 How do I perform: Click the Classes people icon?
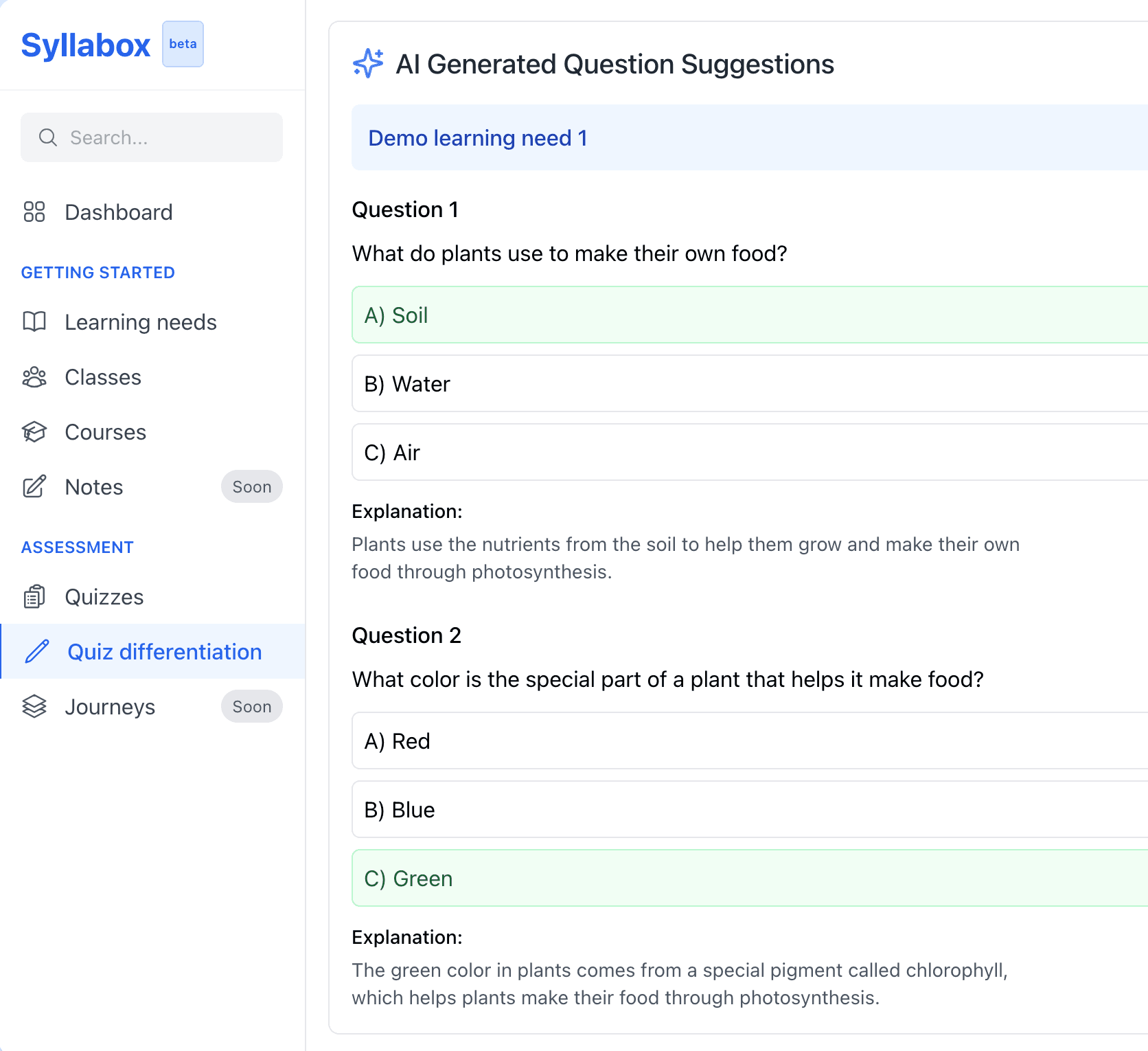(x=34, y=376)
